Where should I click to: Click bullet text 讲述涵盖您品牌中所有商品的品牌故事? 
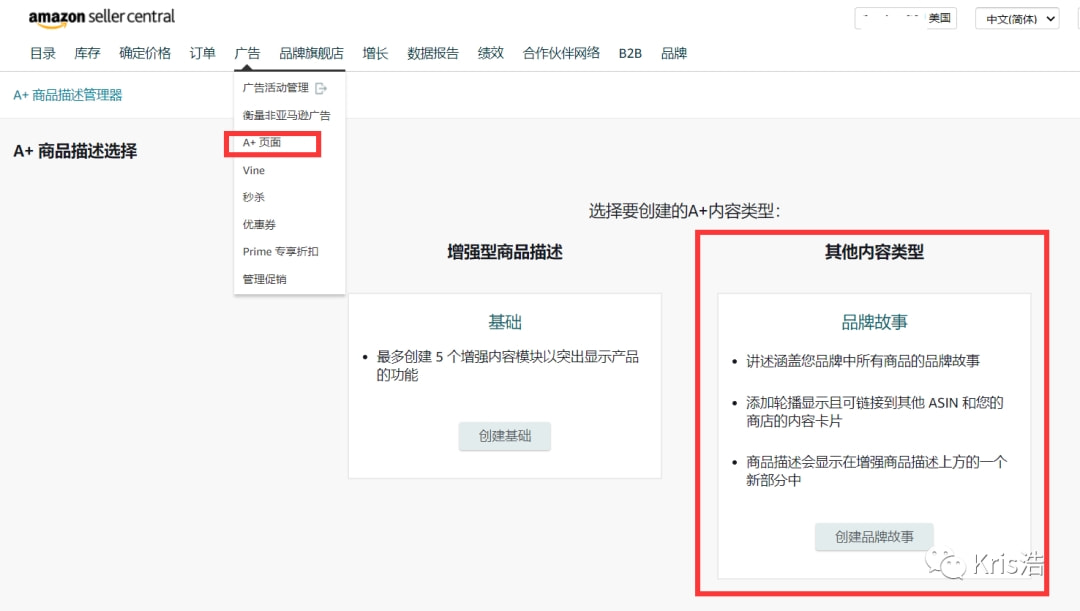pos(863,361)
